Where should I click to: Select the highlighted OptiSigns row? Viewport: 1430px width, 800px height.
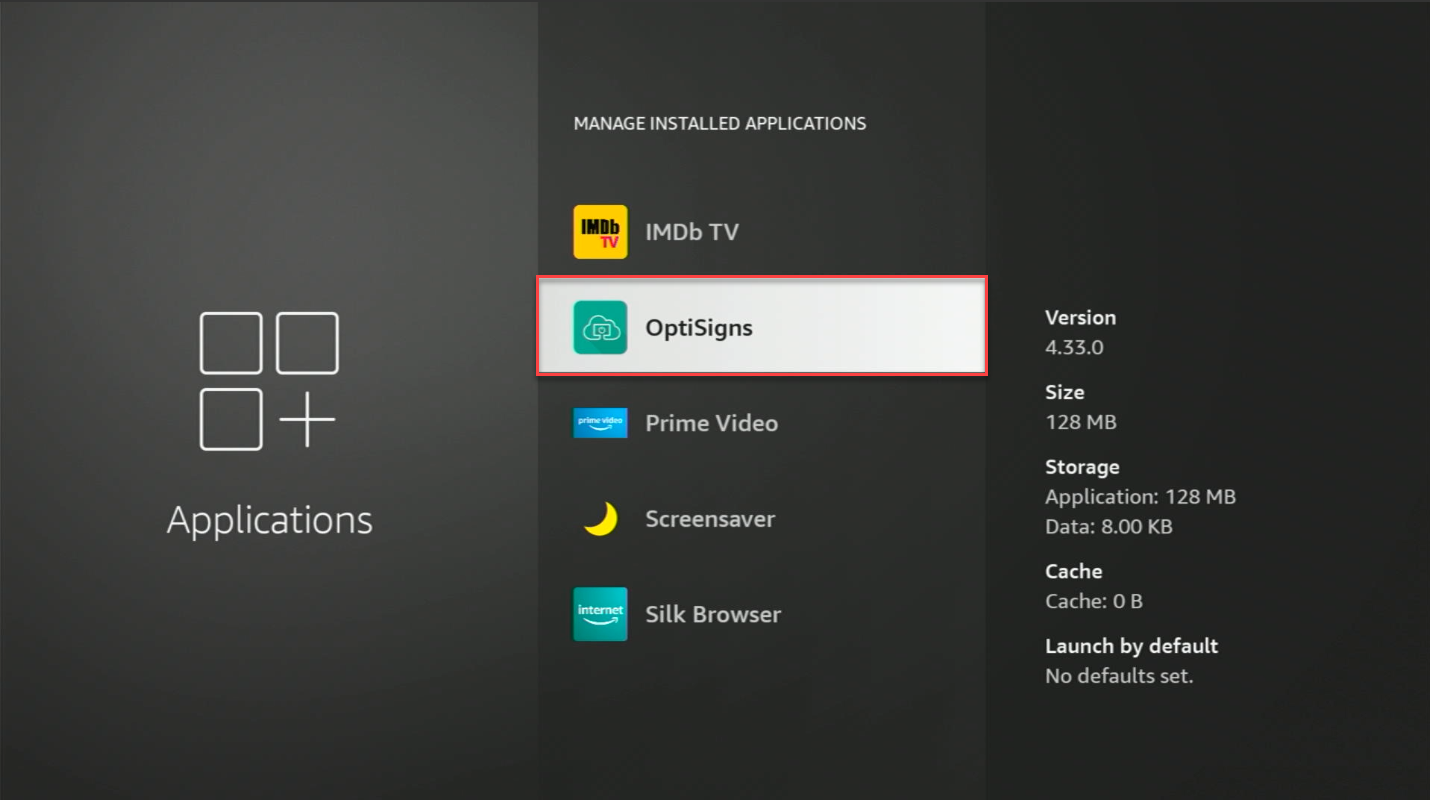761,326
